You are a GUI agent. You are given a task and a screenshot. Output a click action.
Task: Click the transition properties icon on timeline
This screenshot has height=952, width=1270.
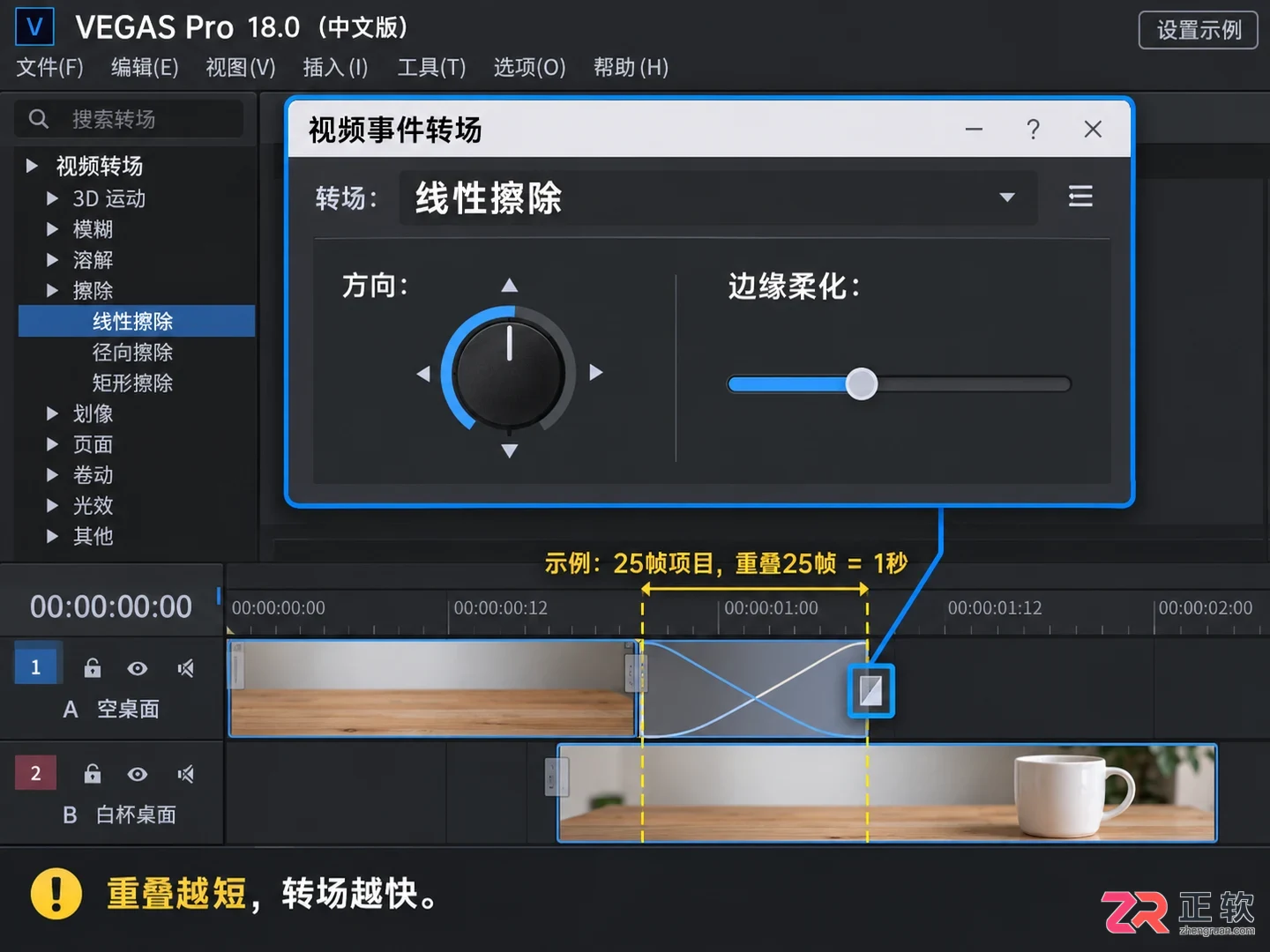(x=870, y=690)
